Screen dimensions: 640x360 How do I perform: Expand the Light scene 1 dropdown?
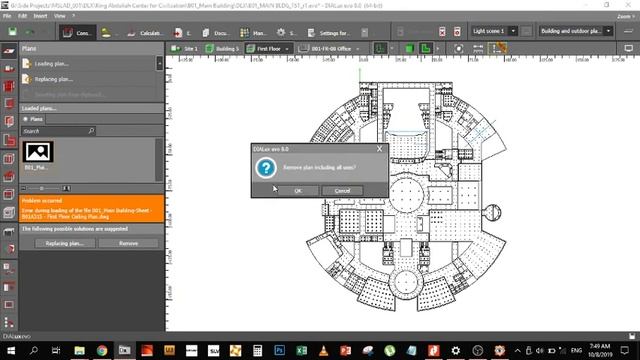point(513,31)
